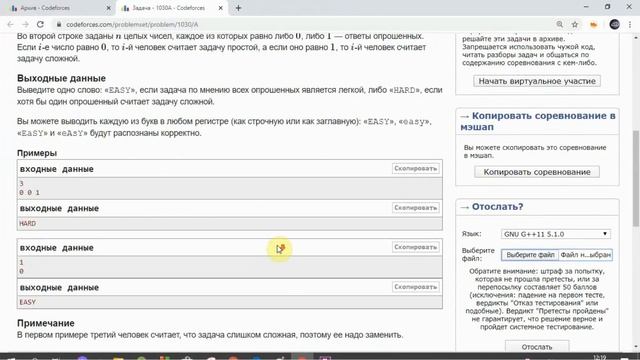Open the language dropdown GNU G++11 5.1.0
Viewport: 640px width, 360px height.
click(x=556, y=234)
